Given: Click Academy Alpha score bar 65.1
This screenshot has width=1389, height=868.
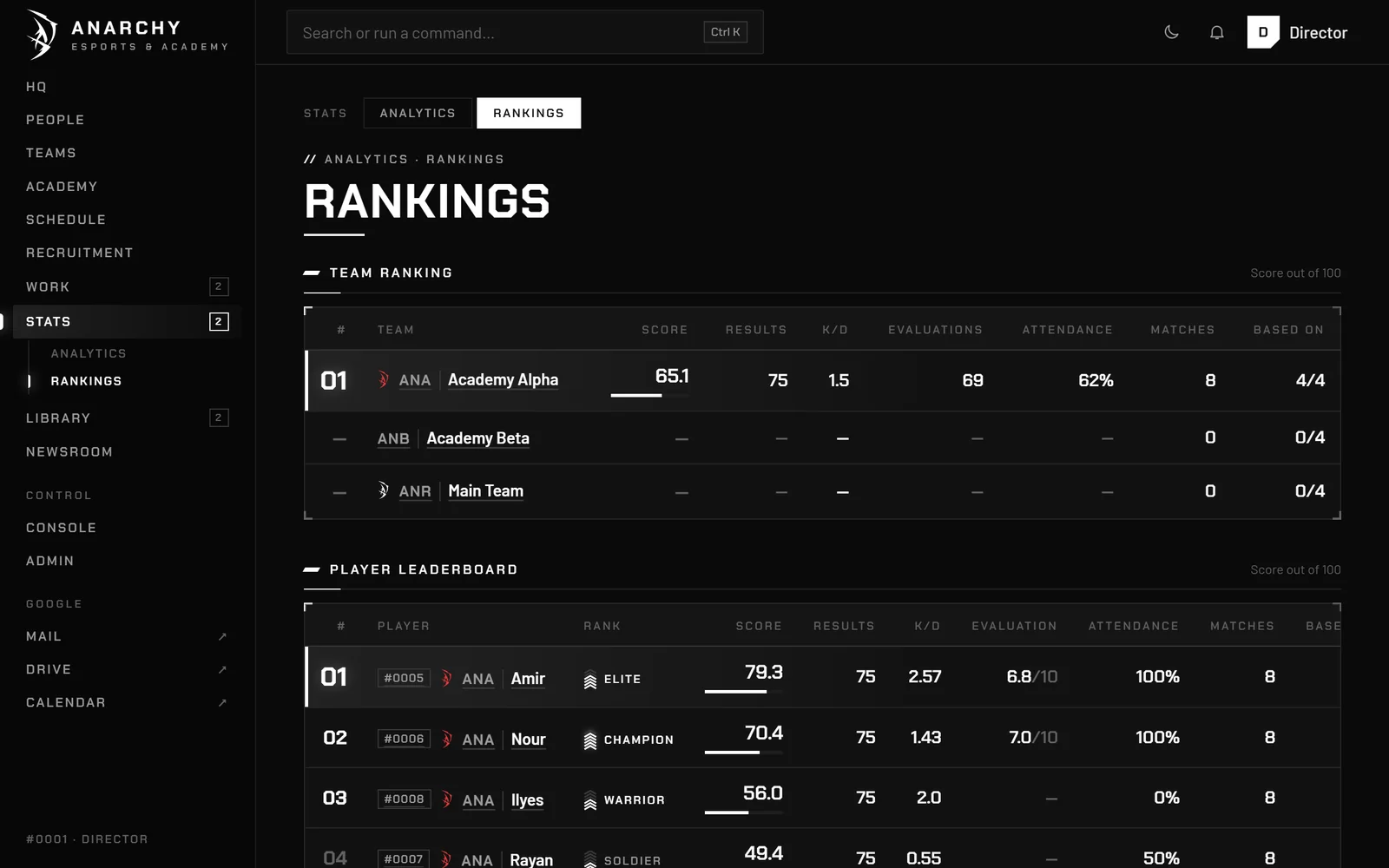Looking at the screenshot, I should (x=650, y=395).
